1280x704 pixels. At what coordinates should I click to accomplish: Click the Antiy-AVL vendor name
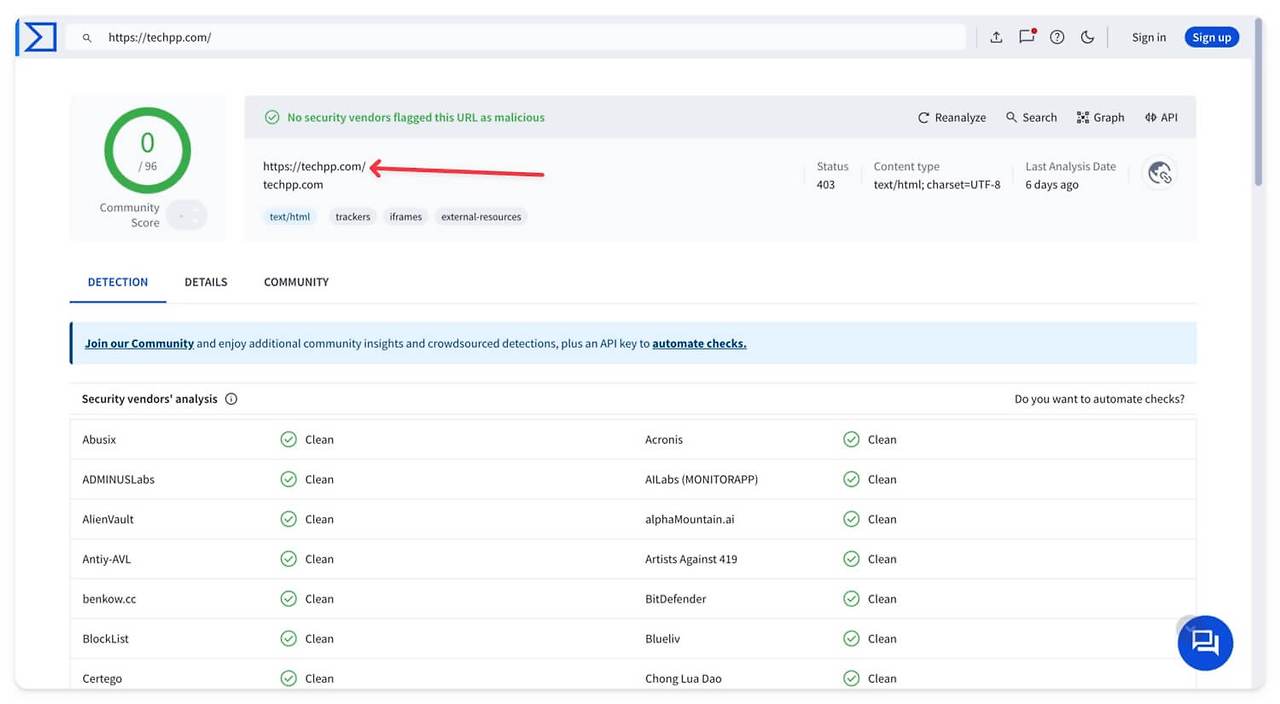tap(106, 559)
